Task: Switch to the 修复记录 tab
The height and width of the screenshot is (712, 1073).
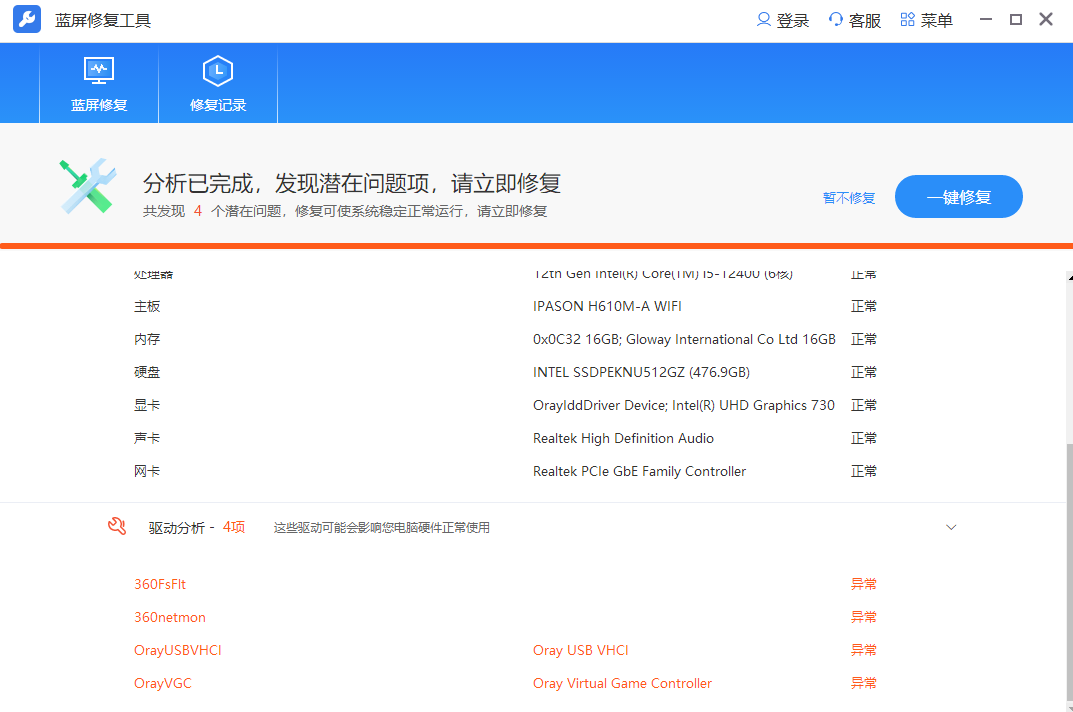Action: (218, 84)
